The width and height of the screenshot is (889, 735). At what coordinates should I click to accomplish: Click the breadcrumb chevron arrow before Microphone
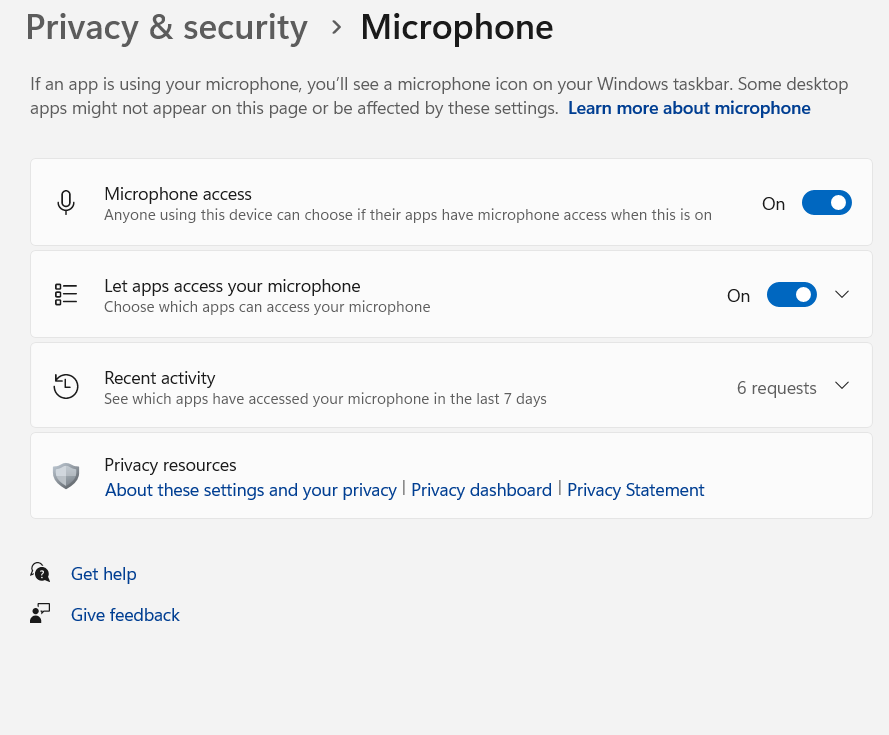(x=336, y=27)
